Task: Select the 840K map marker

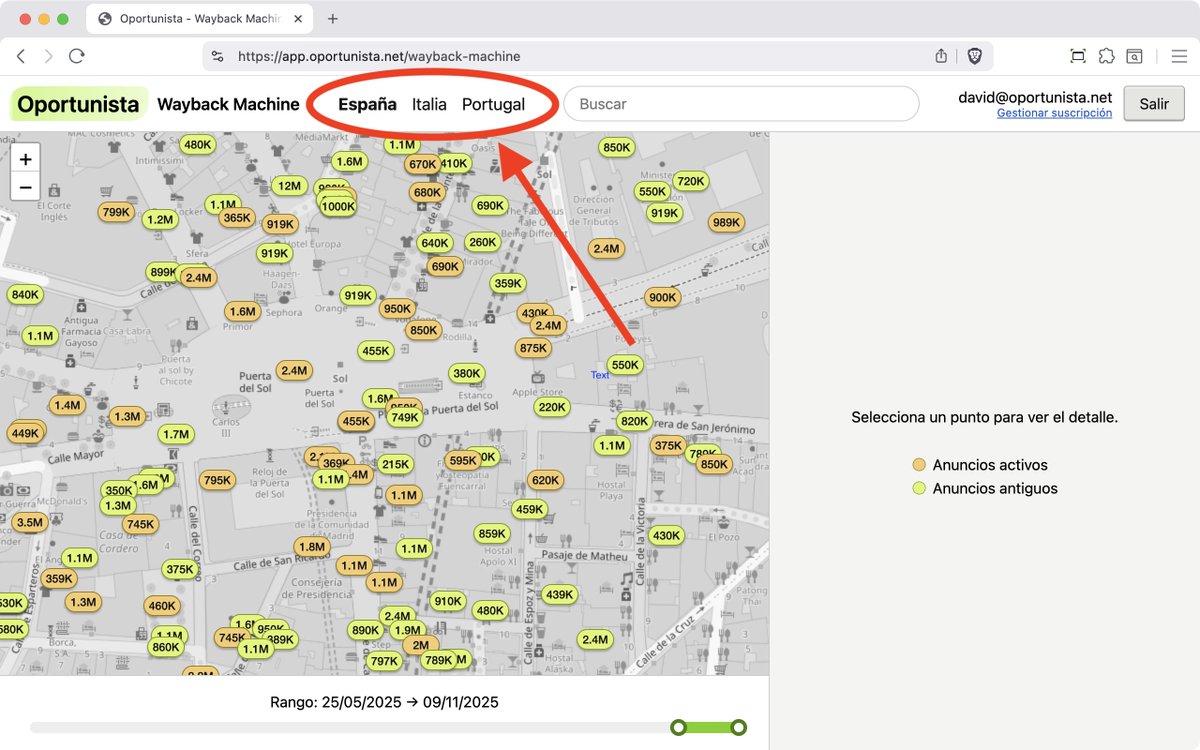Action: [25, 295]
